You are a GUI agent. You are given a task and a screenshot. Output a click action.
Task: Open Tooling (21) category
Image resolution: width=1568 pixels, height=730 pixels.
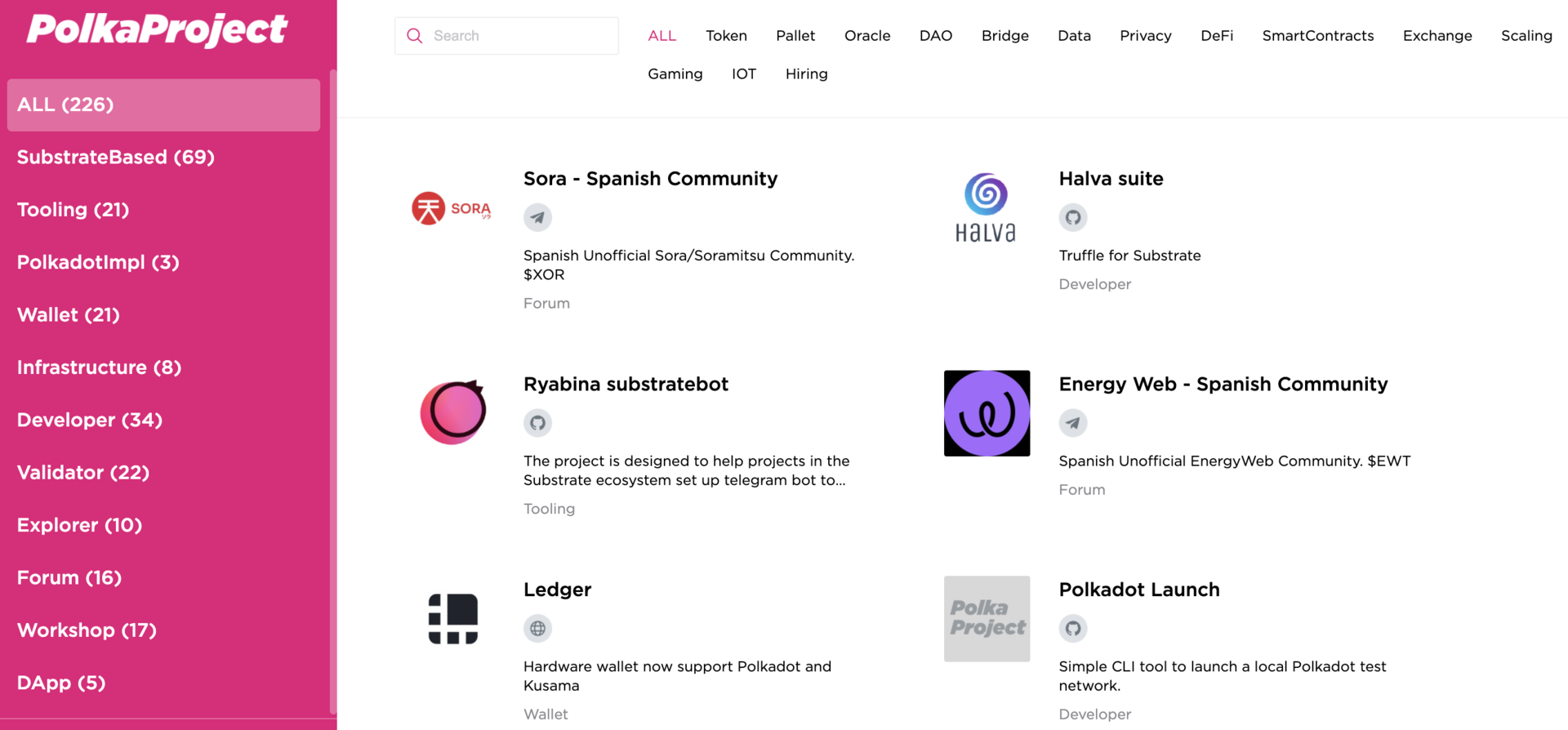point(163,210)
